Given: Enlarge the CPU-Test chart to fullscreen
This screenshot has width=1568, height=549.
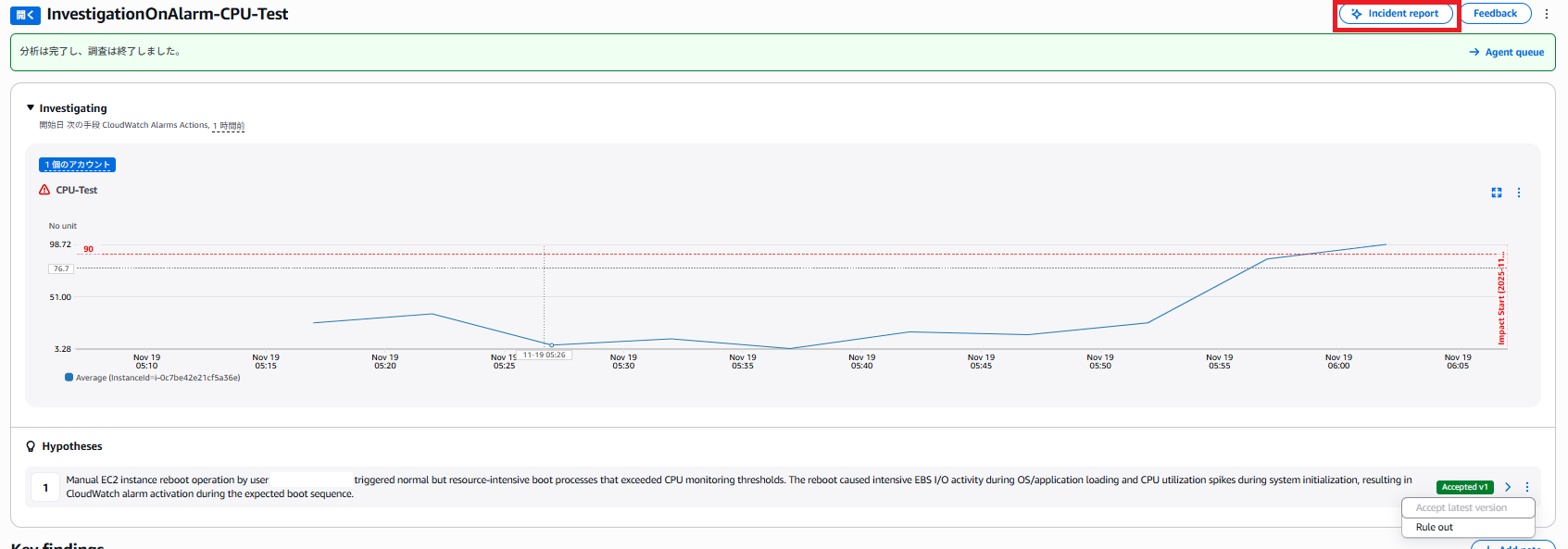Looking at the screenshot, I should [x=1496, y=193].
